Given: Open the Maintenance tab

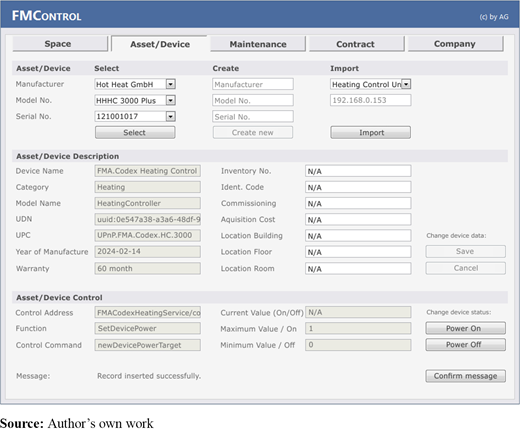Looking at the screenshot, I should click(x=258, y=44).
